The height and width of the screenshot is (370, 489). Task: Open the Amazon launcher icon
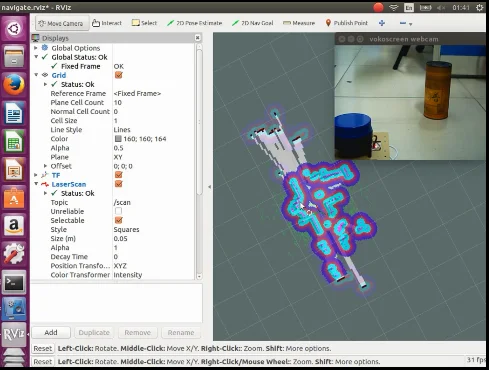coord(14,226)
